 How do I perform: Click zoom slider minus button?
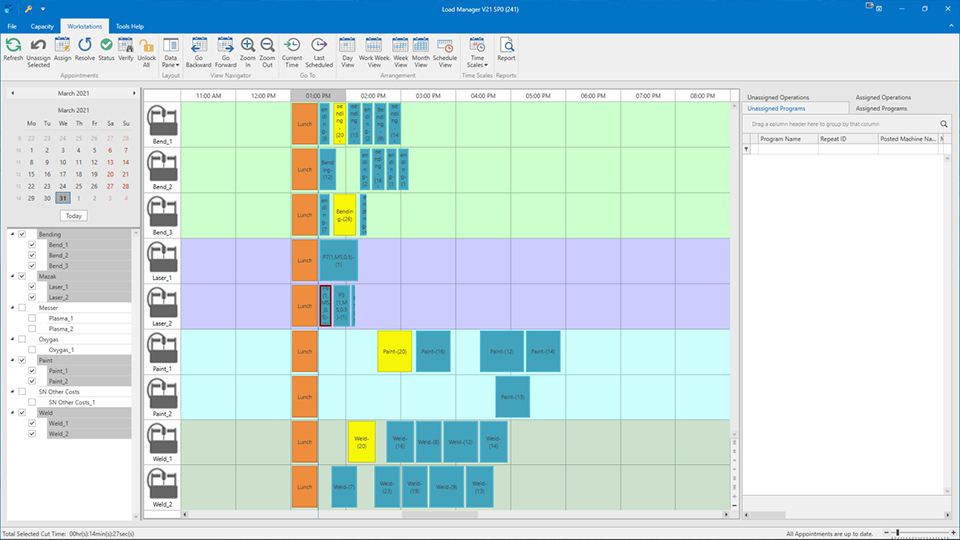pos(886,533)
